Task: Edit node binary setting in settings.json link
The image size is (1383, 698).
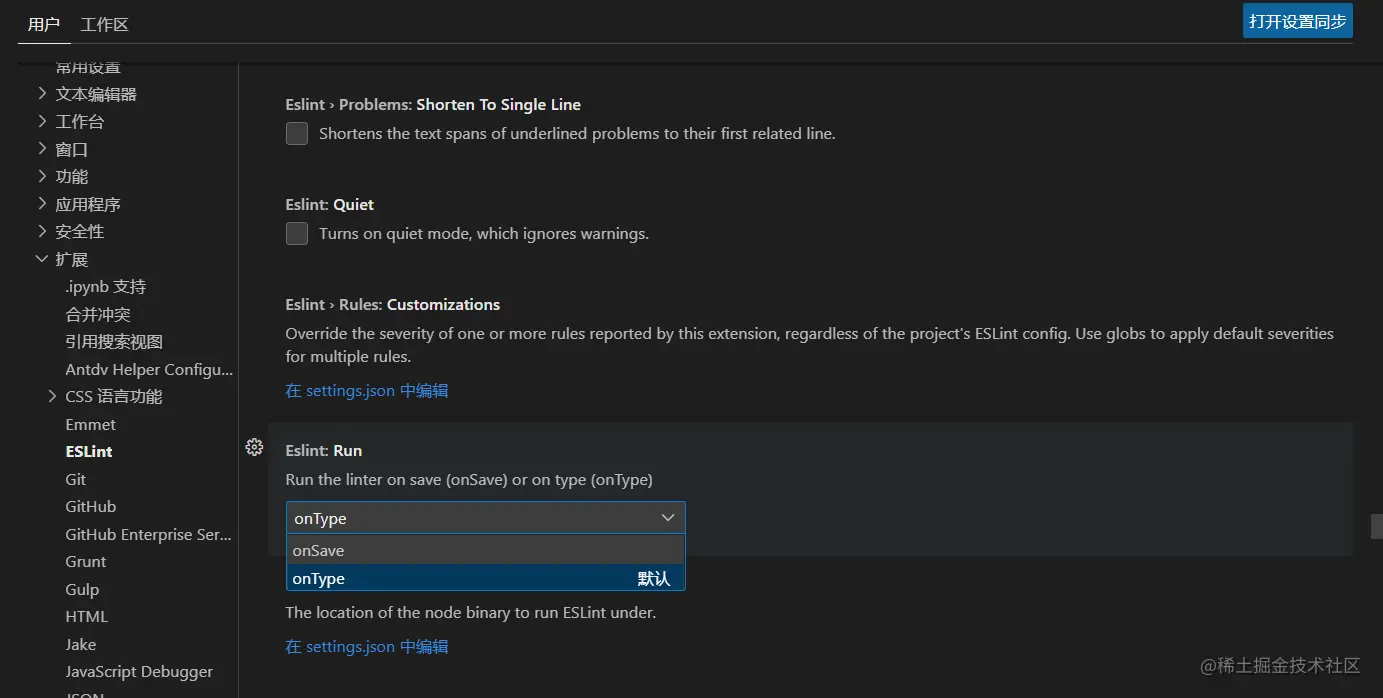Action: (x=367, y=647)
